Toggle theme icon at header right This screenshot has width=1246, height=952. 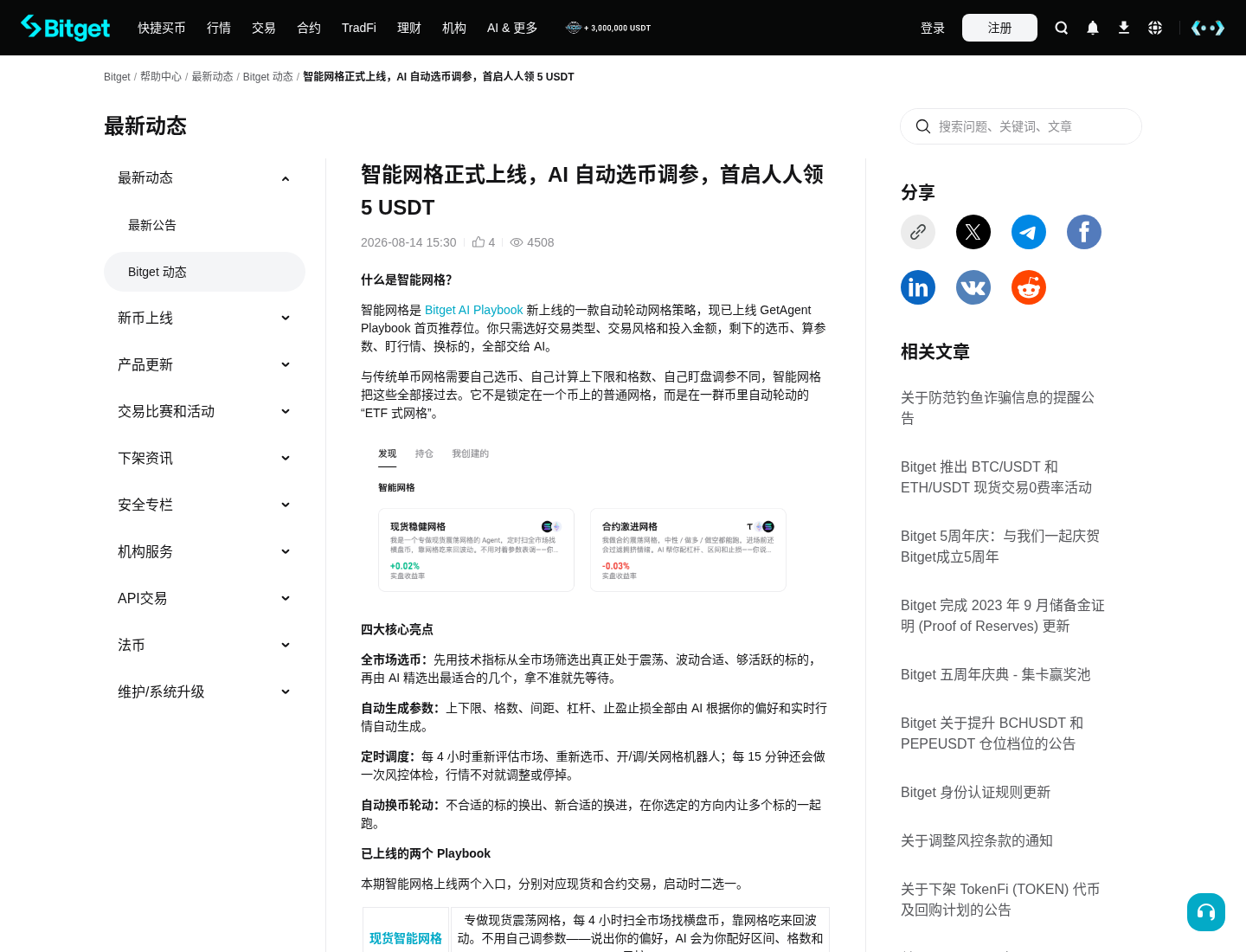1208,28
